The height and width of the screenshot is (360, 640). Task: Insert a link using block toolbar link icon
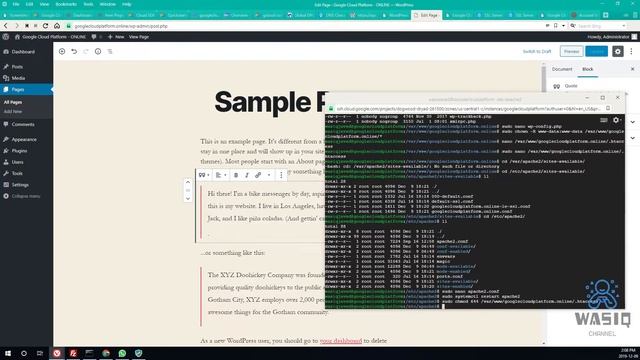pyautogui.click(x=258, y=175)
